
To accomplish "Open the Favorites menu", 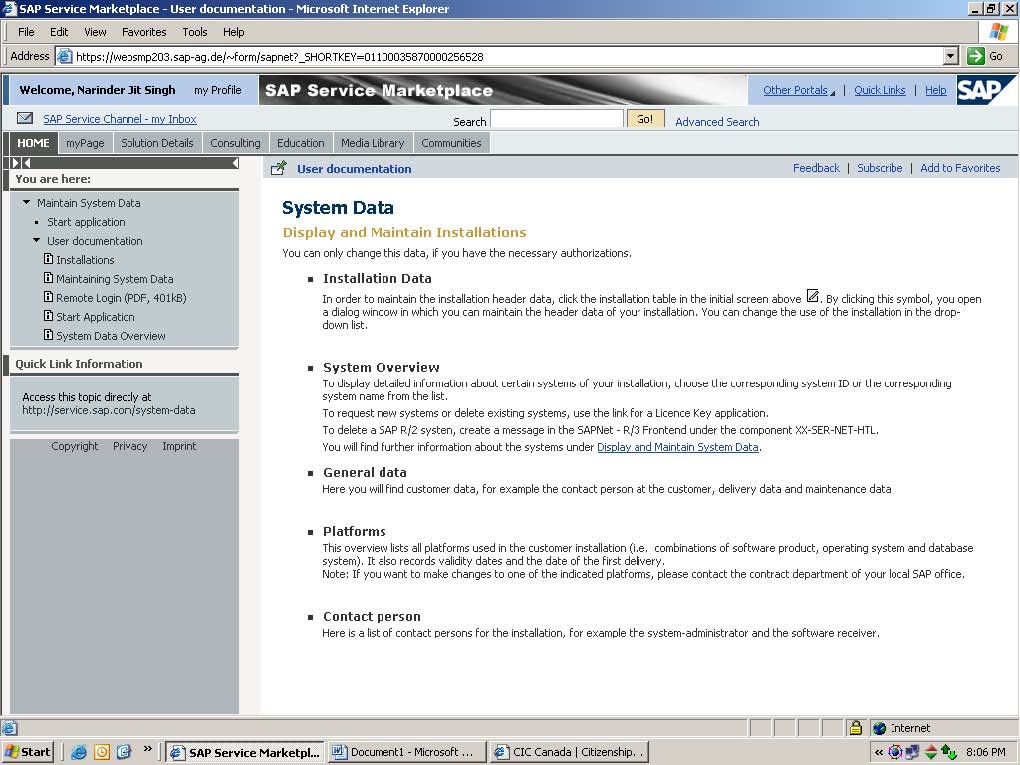I will coord(144,32).
